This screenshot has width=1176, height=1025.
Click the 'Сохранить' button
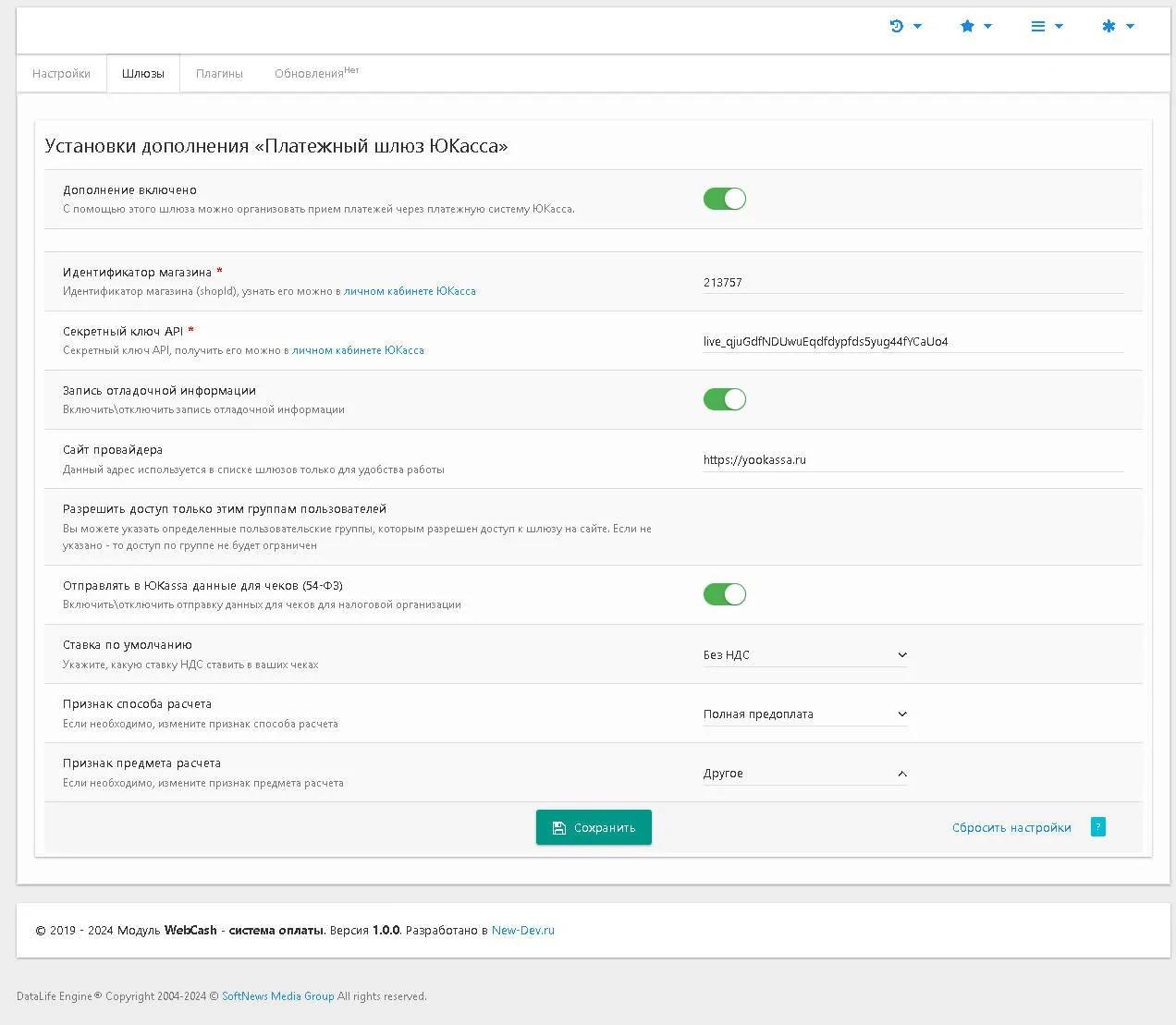[594, 827]
